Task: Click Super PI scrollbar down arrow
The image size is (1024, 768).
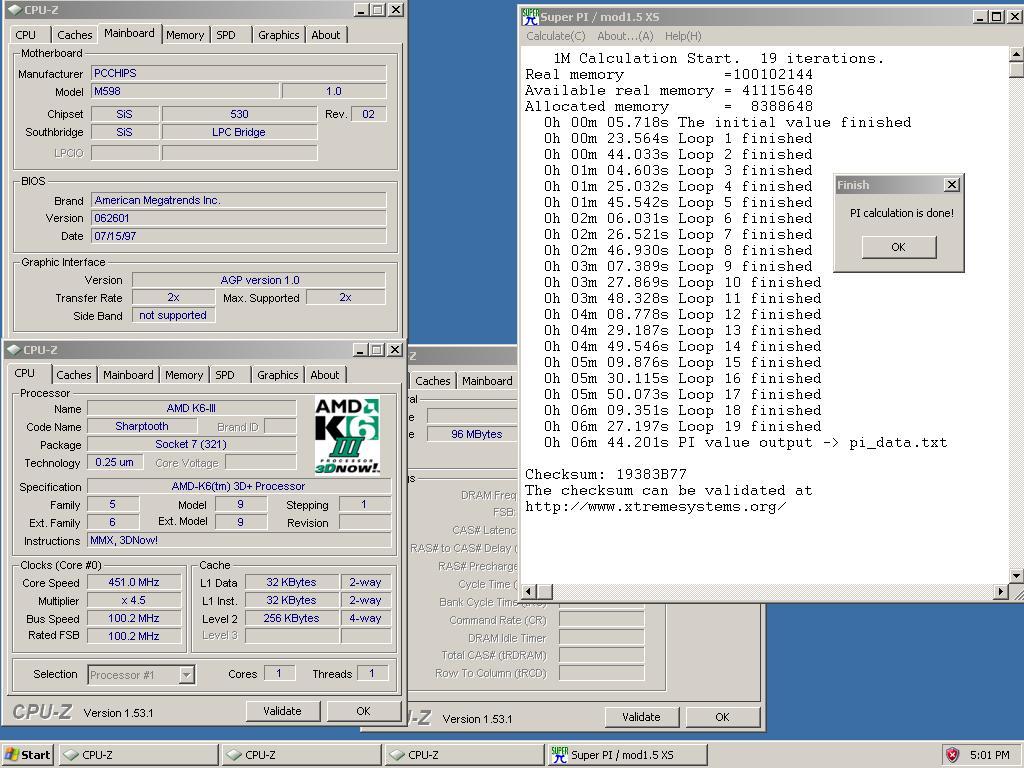Action: coord(1016,576)
